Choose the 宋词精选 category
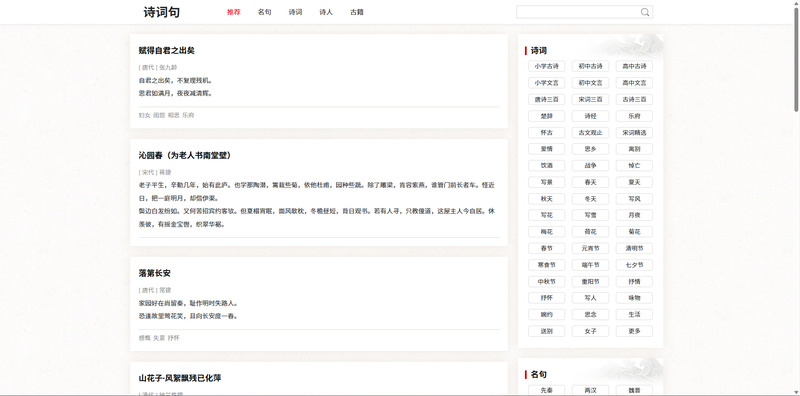Screen dimensions: 800x396 coord(634,133)
